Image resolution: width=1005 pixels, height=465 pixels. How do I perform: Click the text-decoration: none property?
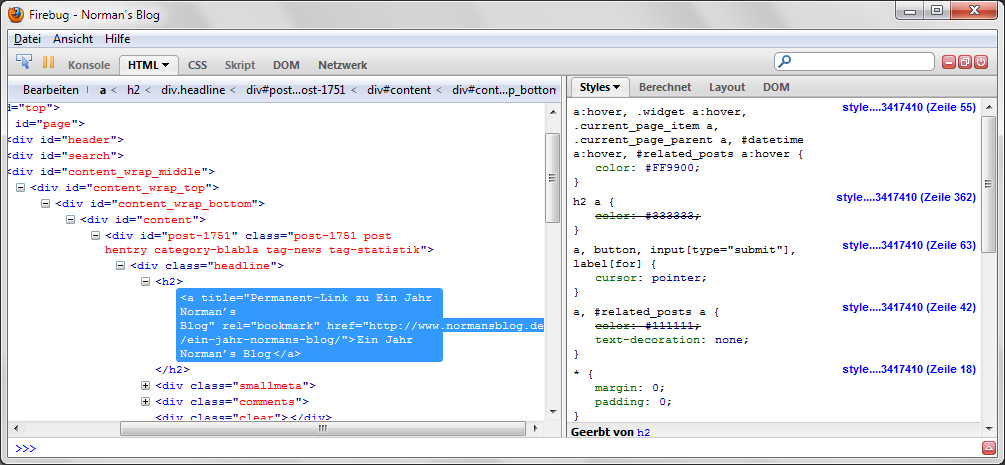[x=672, y=339]
